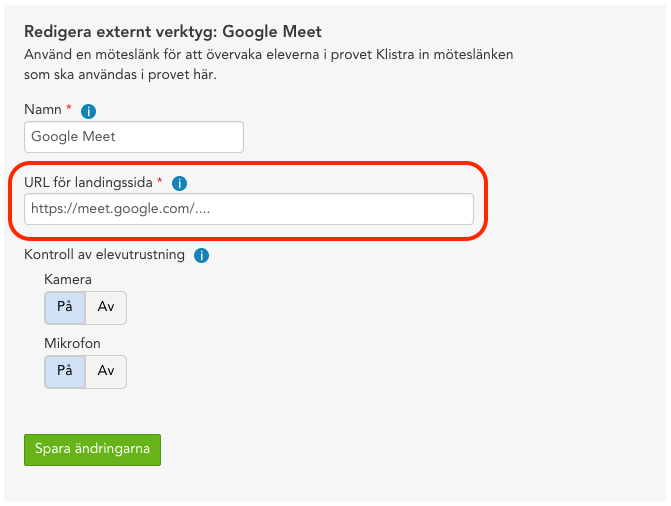View info icon for Kontroll av elevutrustning
This screenshot has width=671, height=506.
[202, 256]
